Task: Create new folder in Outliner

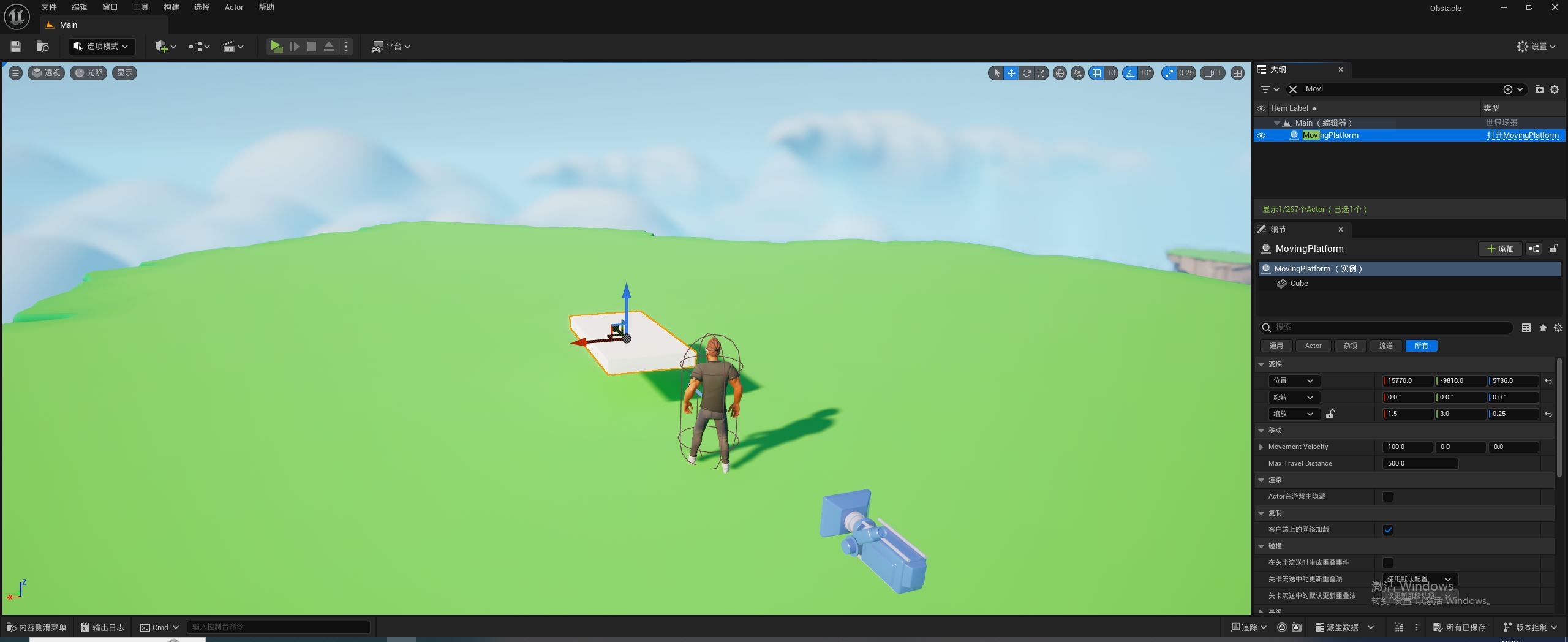Action: pos(1539,89)
